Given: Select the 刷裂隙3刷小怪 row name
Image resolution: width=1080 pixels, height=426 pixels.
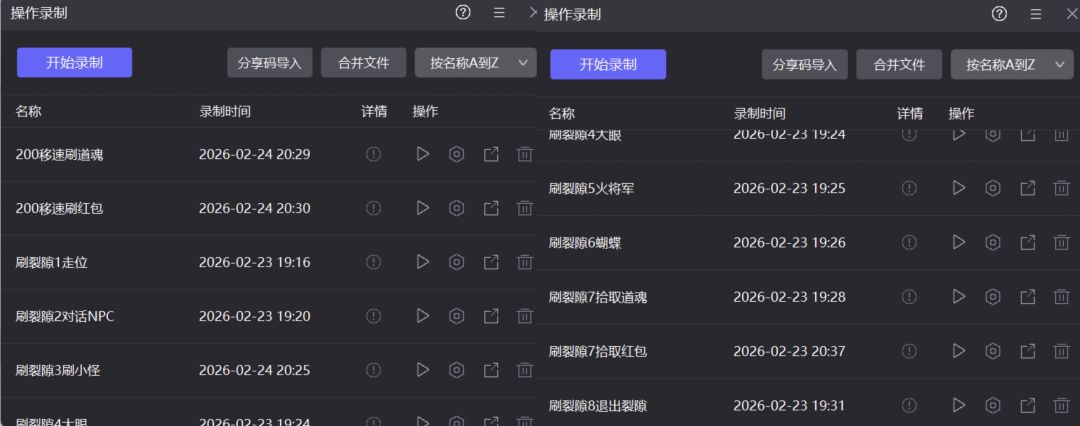Looking at the screenshot, I should pos(58,370).
